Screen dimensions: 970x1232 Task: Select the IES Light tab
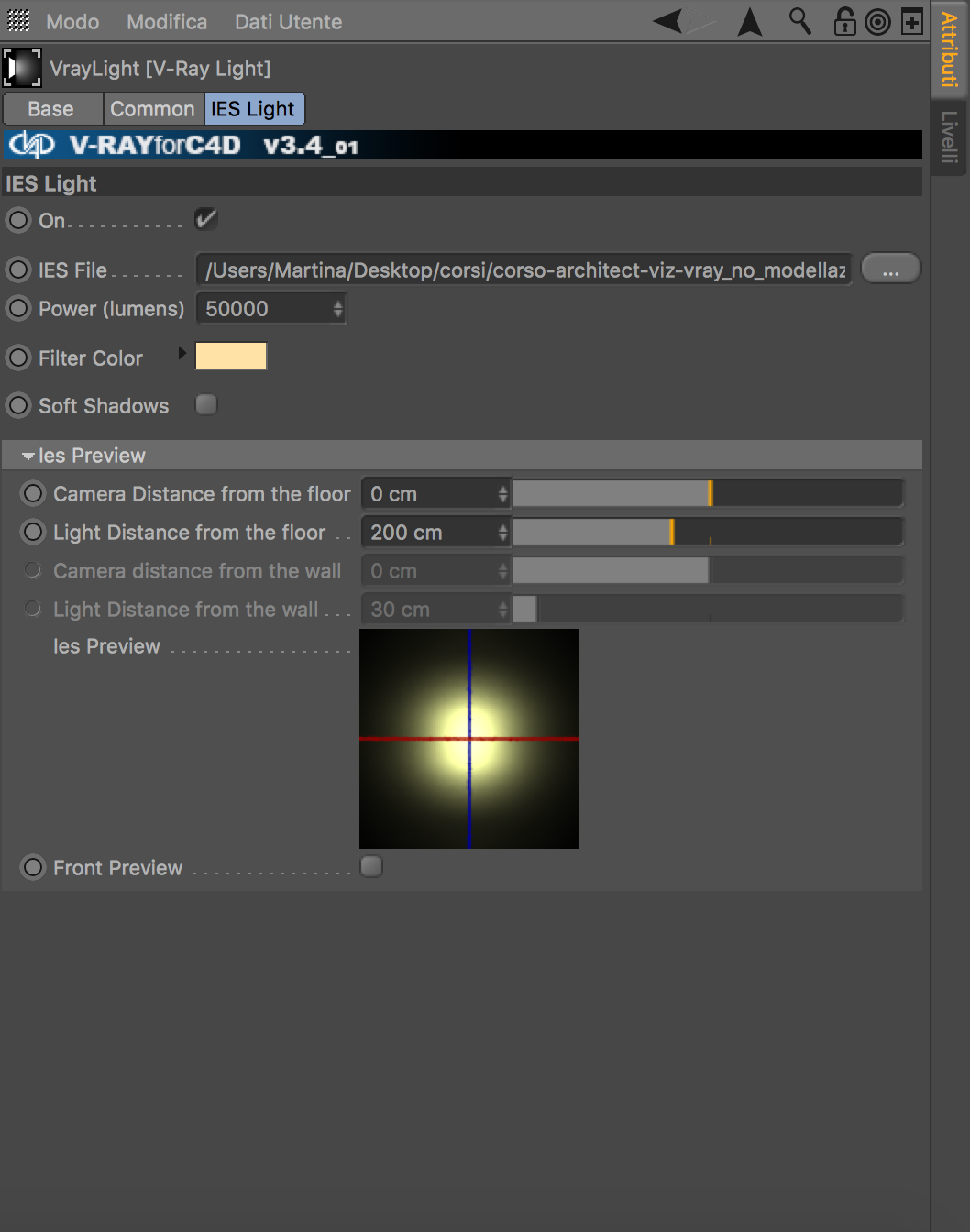253,109
